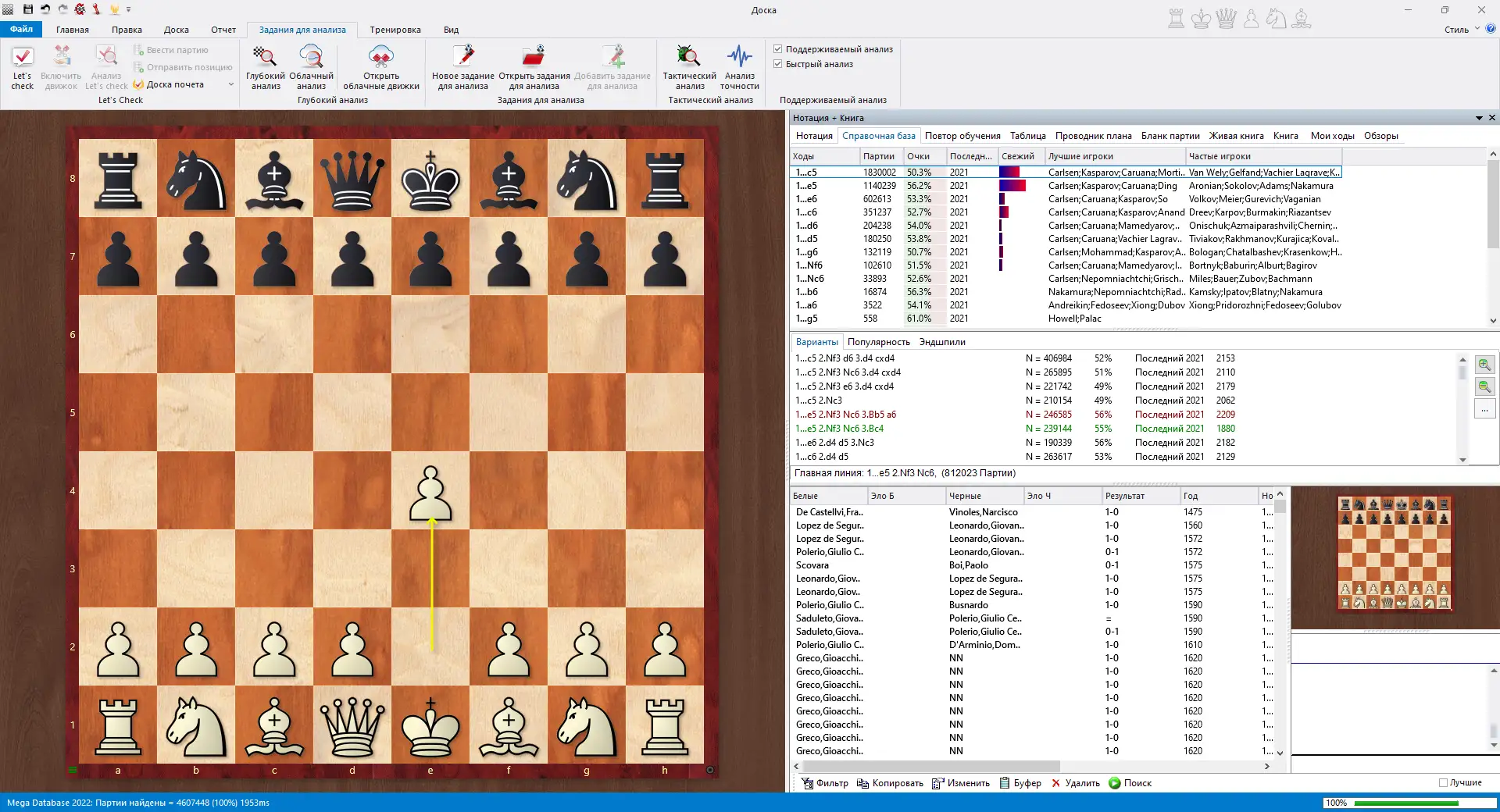
Task: Open Облачный анализ cloud analysis
Action: click(311, 57)
